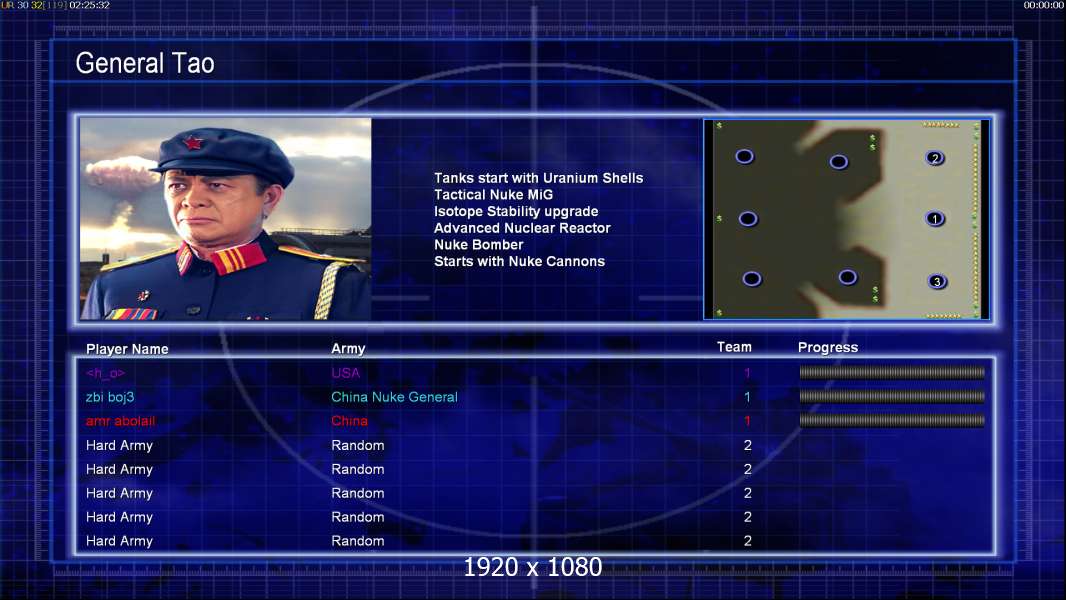Screen dimensions: 1066x600
Task: Choose the lower-left empty start circle on minimap
Action: click(x=751, y=279)
